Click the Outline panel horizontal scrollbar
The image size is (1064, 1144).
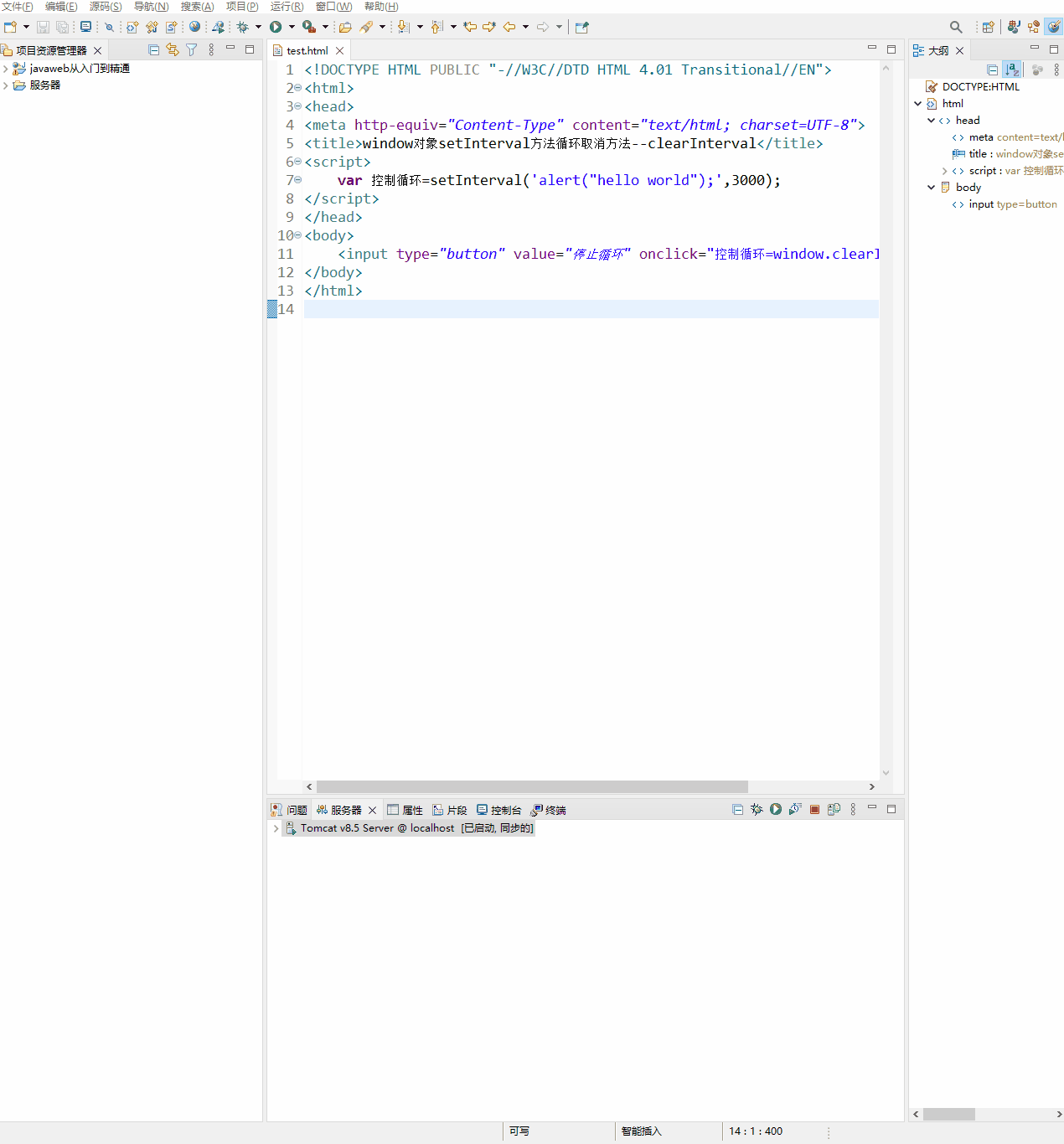[x=949, y=1114]
